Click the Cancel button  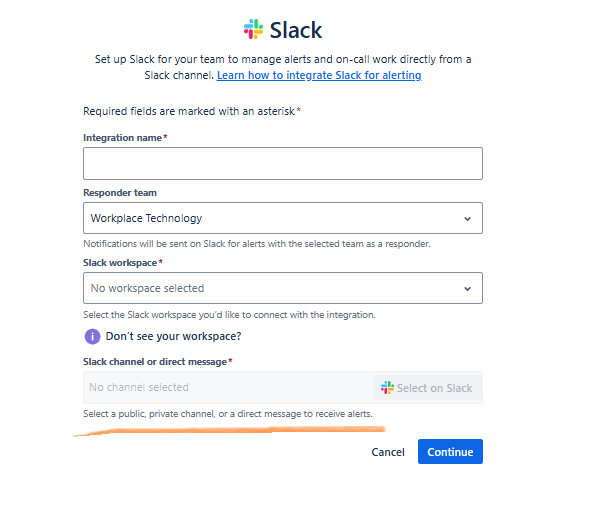[388, 452]
